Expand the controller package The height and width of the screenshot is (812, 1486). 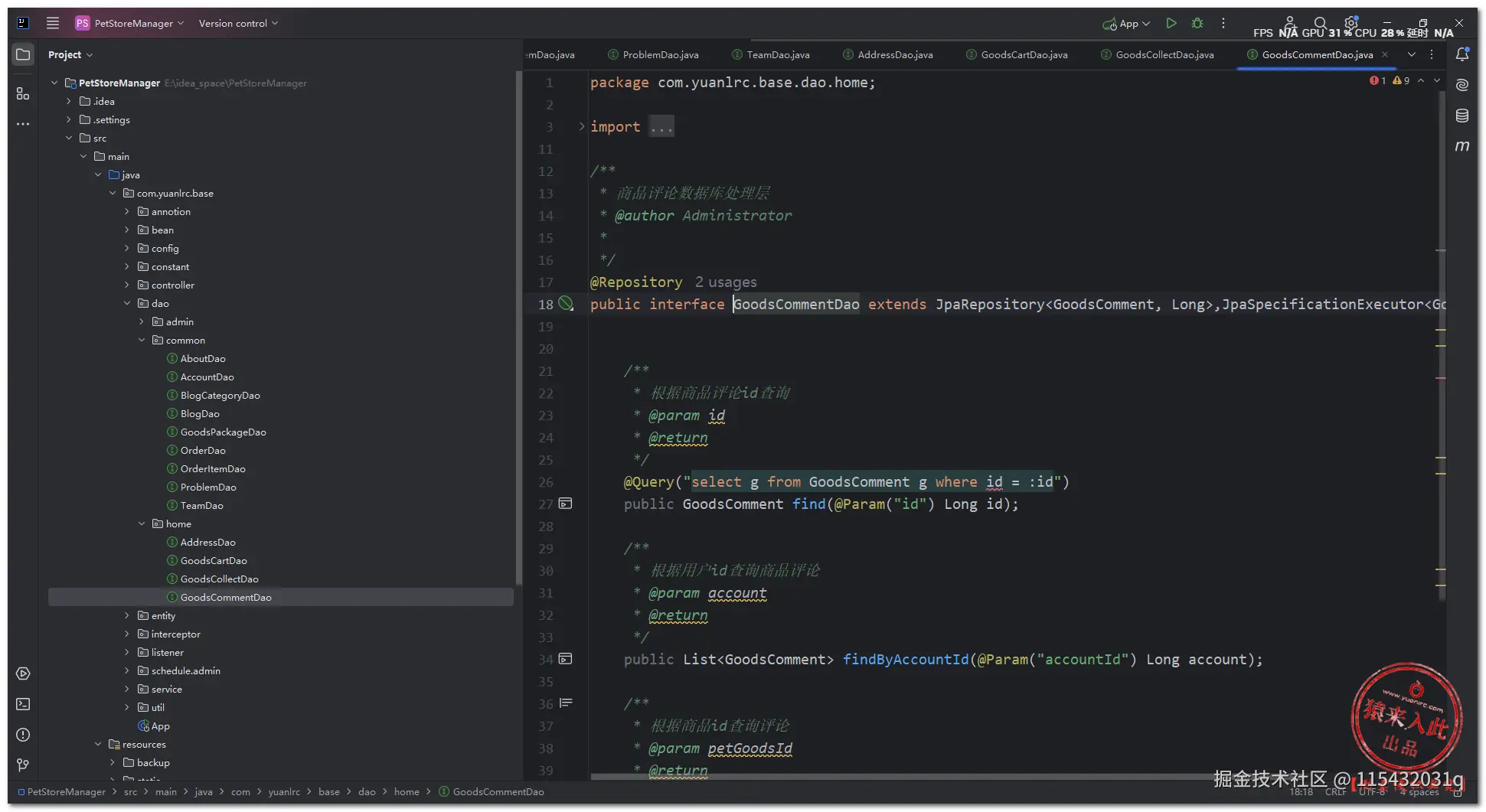coord(127,285)
